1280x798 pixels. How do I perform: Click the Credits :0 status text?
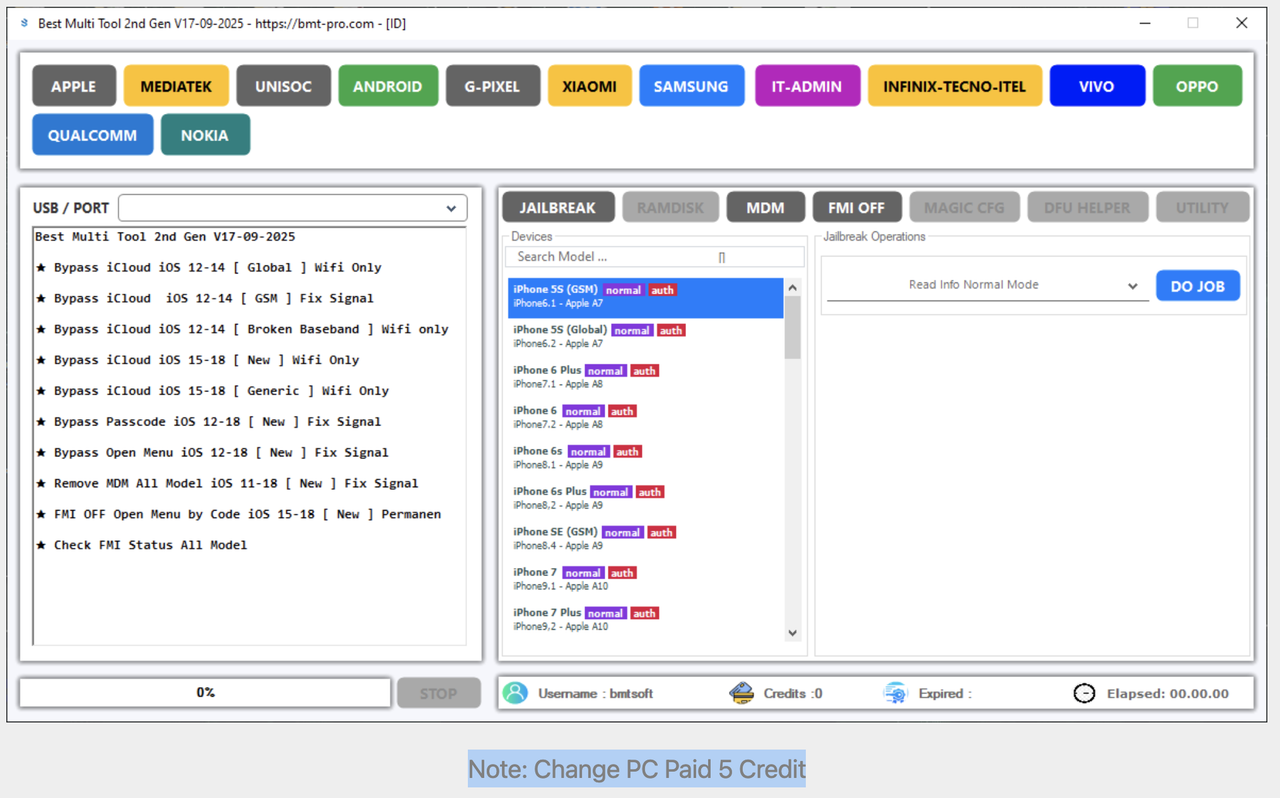point(793,694)
